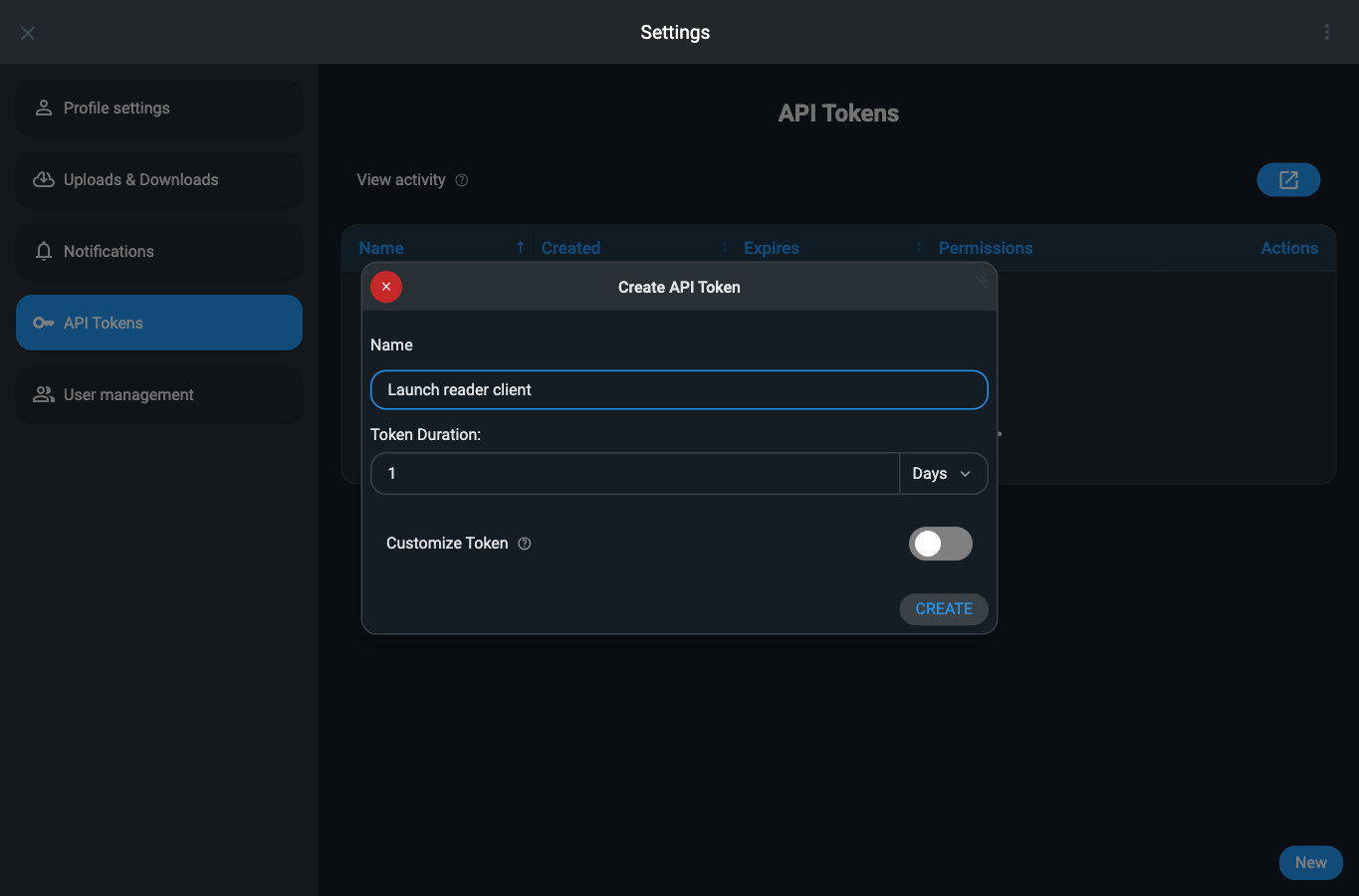Viewport: 1359px width, 896px height.
Task: Click the sort arrow on the Name column
Action: 520,248
